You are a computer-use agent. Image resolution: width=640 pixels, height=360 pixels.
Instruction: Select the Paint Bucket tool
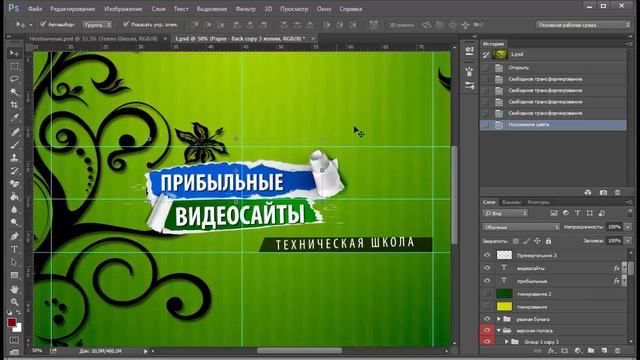(x=14, y=197)
